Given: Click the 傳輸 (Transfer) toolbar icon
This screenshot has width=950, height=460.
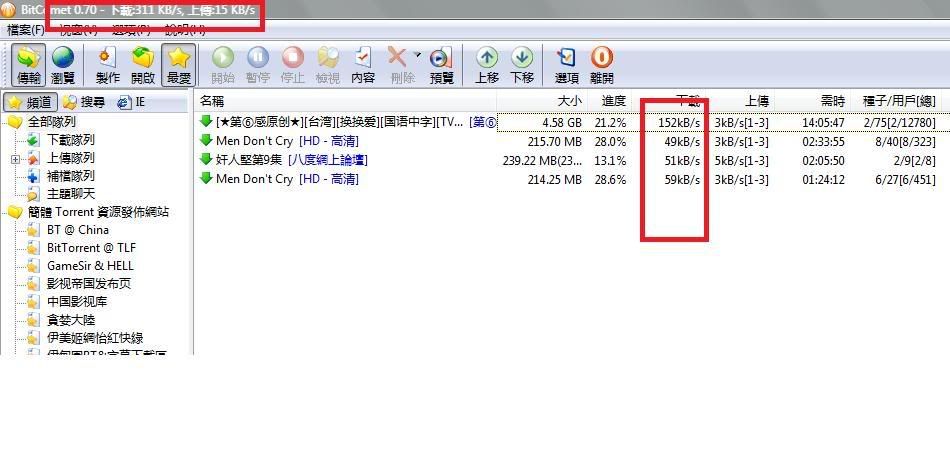Looking at the screenshot, I should pyautogui.click(x=29, y=64).
